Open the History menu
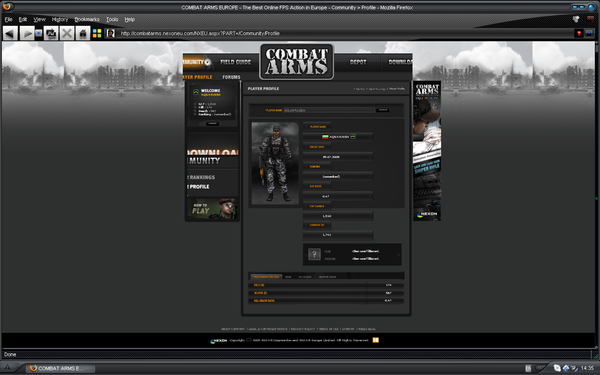The height and width of the screenshot is (375, 600). click(x=60, y=19)
